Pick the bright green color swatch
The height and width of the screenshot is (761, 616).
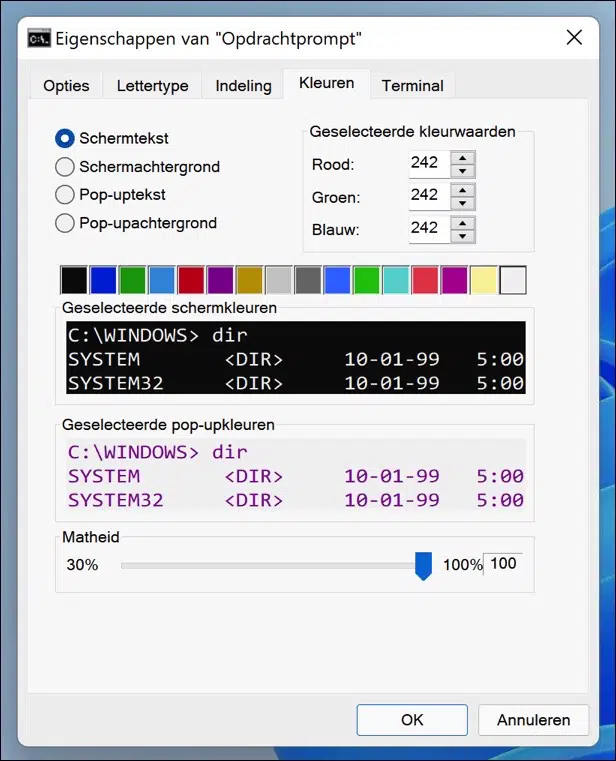point(366,280)
